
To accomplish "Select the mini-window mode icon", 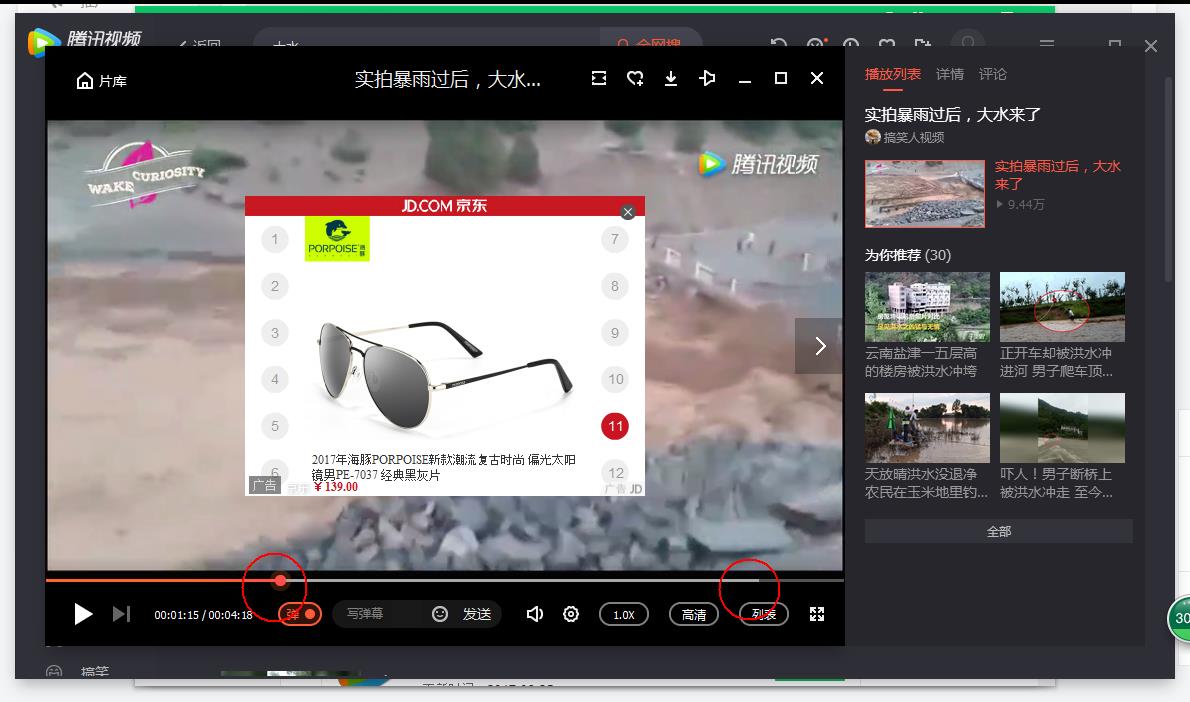I will point(598,78).
